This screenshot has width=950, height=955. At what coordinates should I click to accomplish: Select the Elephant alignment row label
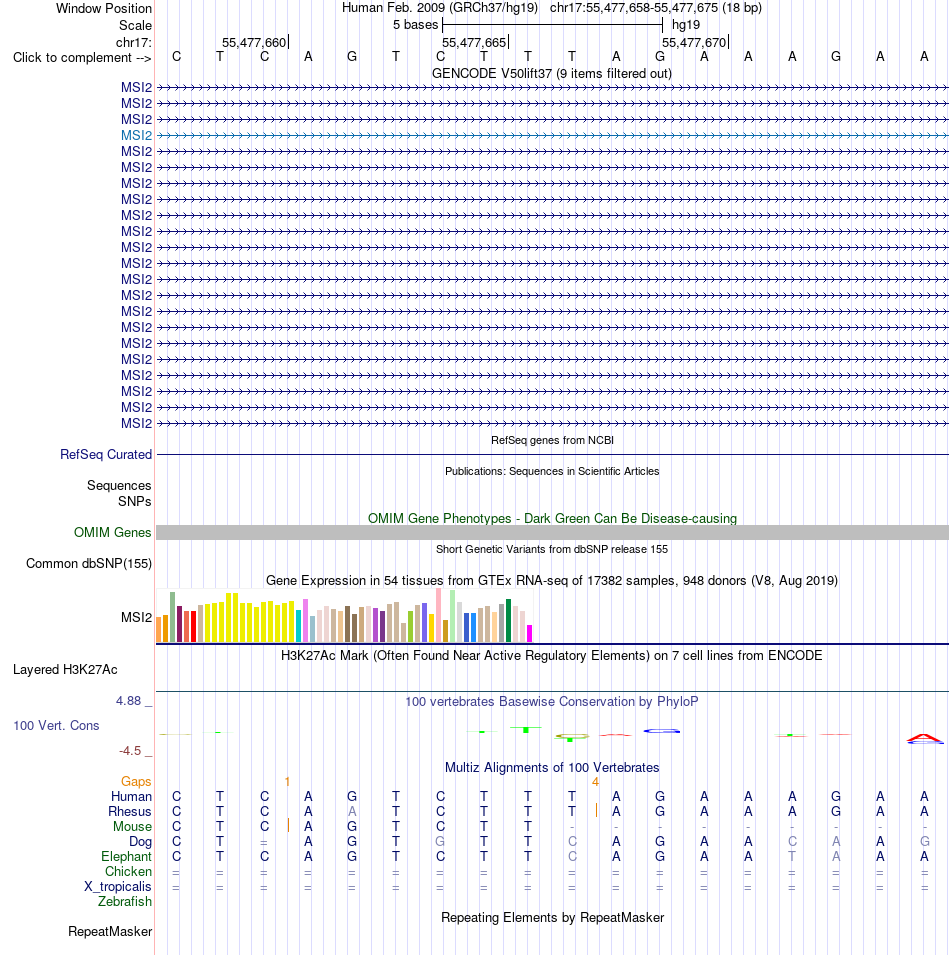pos(126,856)
